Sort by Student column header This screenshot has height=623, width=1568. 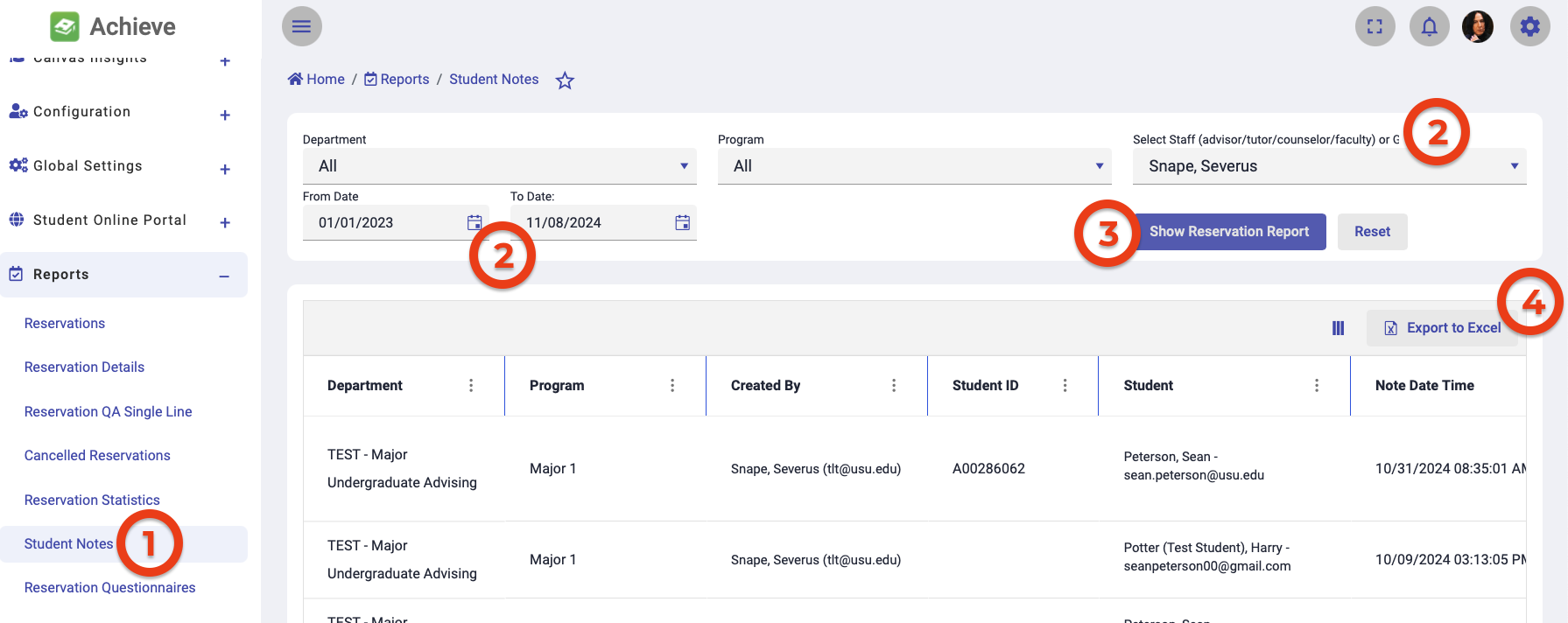tap(1148, 386)
